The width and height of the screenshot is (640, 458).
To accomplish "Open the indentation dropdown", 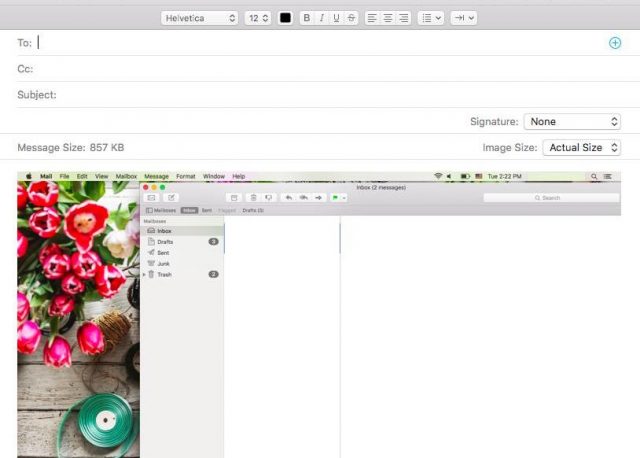I will [x=464, y=18].
